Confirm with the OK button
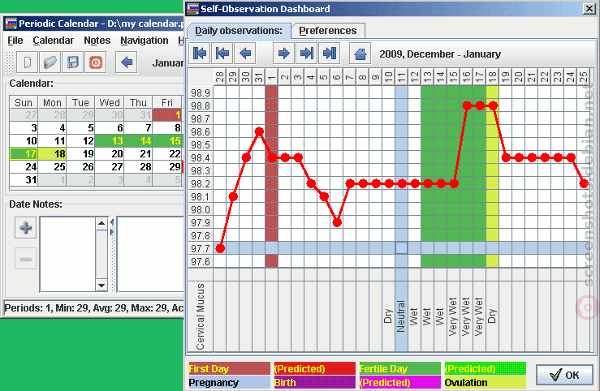 (565, 375)
